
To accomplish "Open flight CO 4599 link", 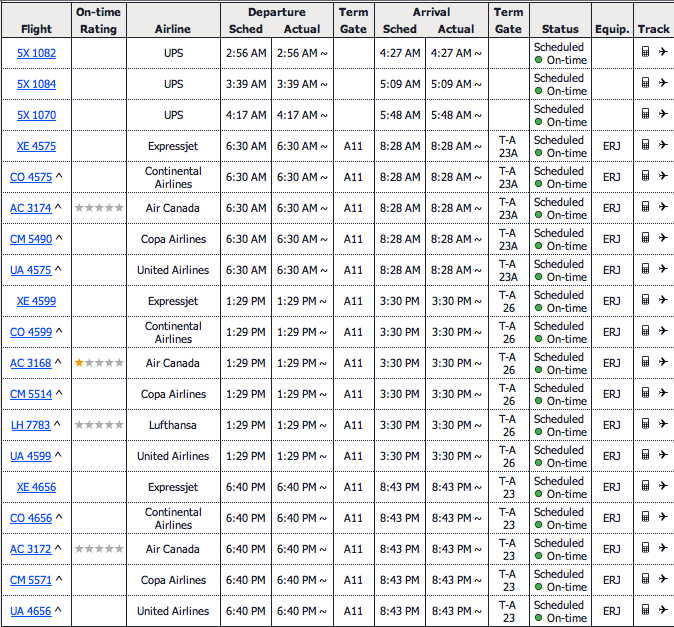I will pos(31,332).
